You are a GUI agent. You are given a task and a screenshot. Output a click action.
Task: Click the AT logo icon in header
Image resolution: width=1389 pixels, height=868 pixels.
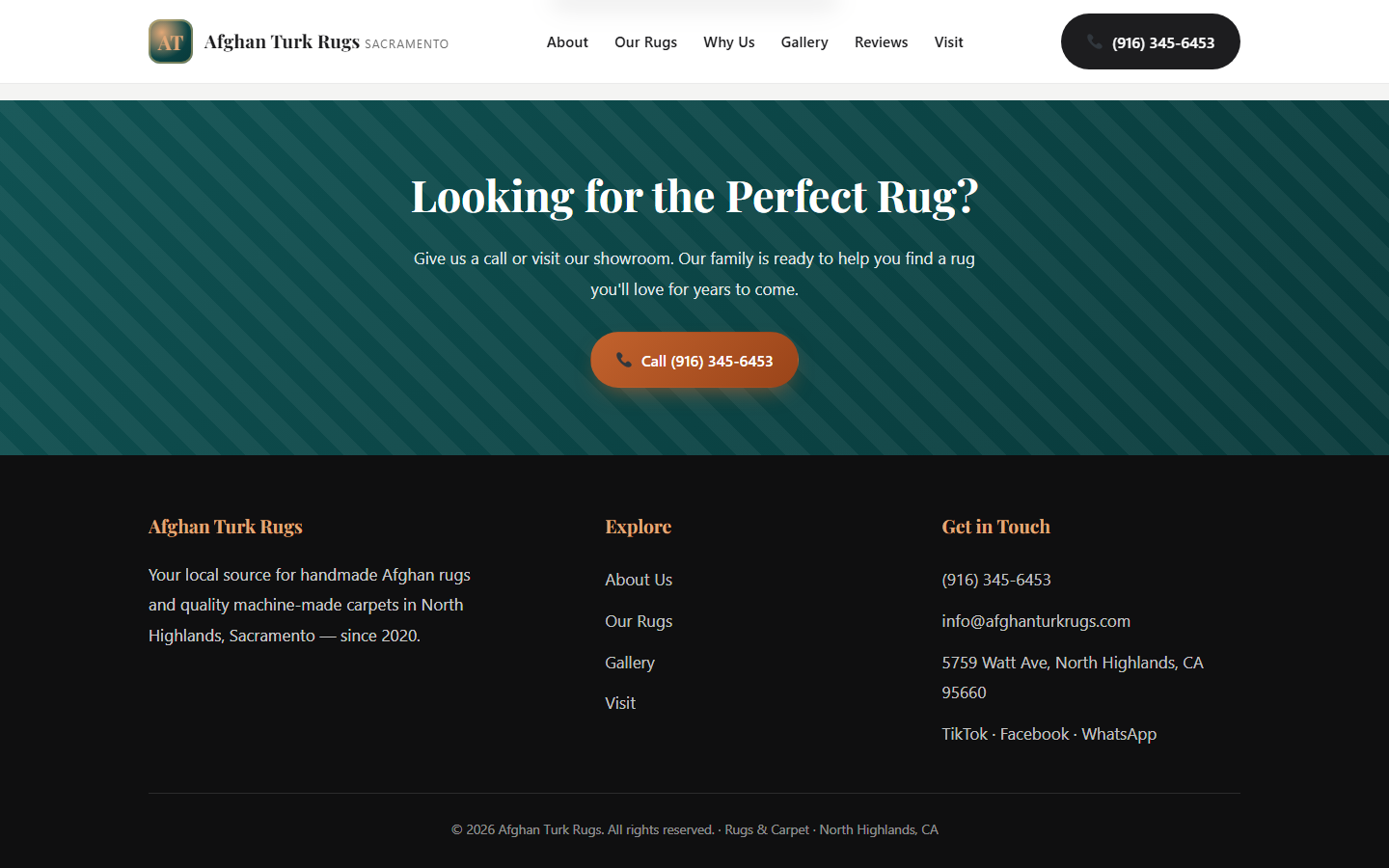[x=171, y=41]
